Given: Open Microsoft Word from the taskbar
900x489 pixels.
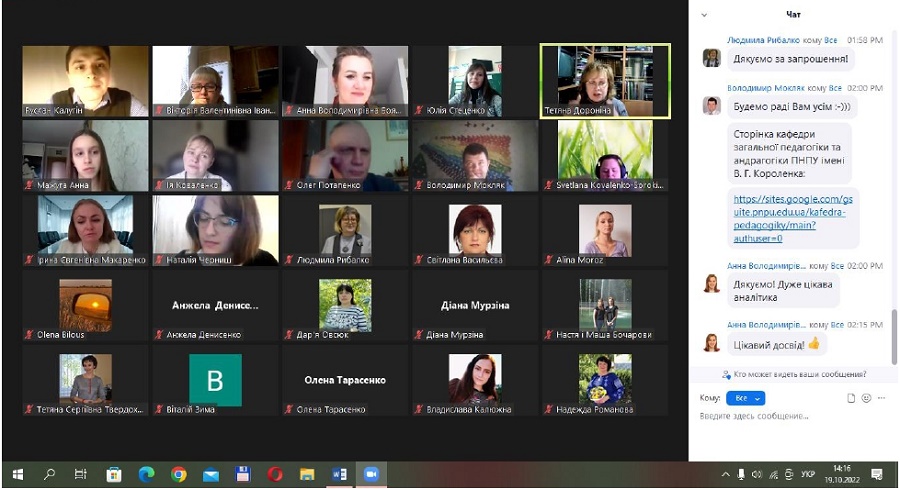Looking at the screenshot, I should click(339, 474).
